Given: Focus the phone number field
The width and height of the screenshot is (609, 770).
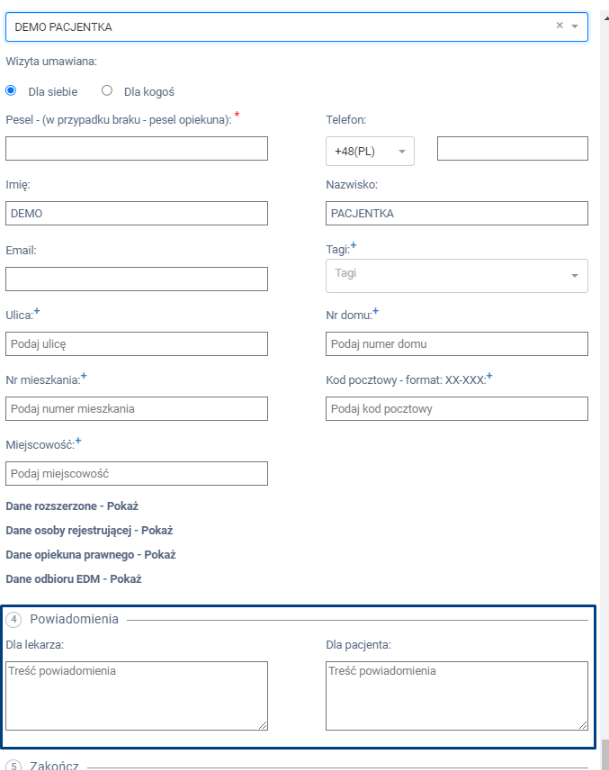Looking at the screenshot, I should click(512, 149).
